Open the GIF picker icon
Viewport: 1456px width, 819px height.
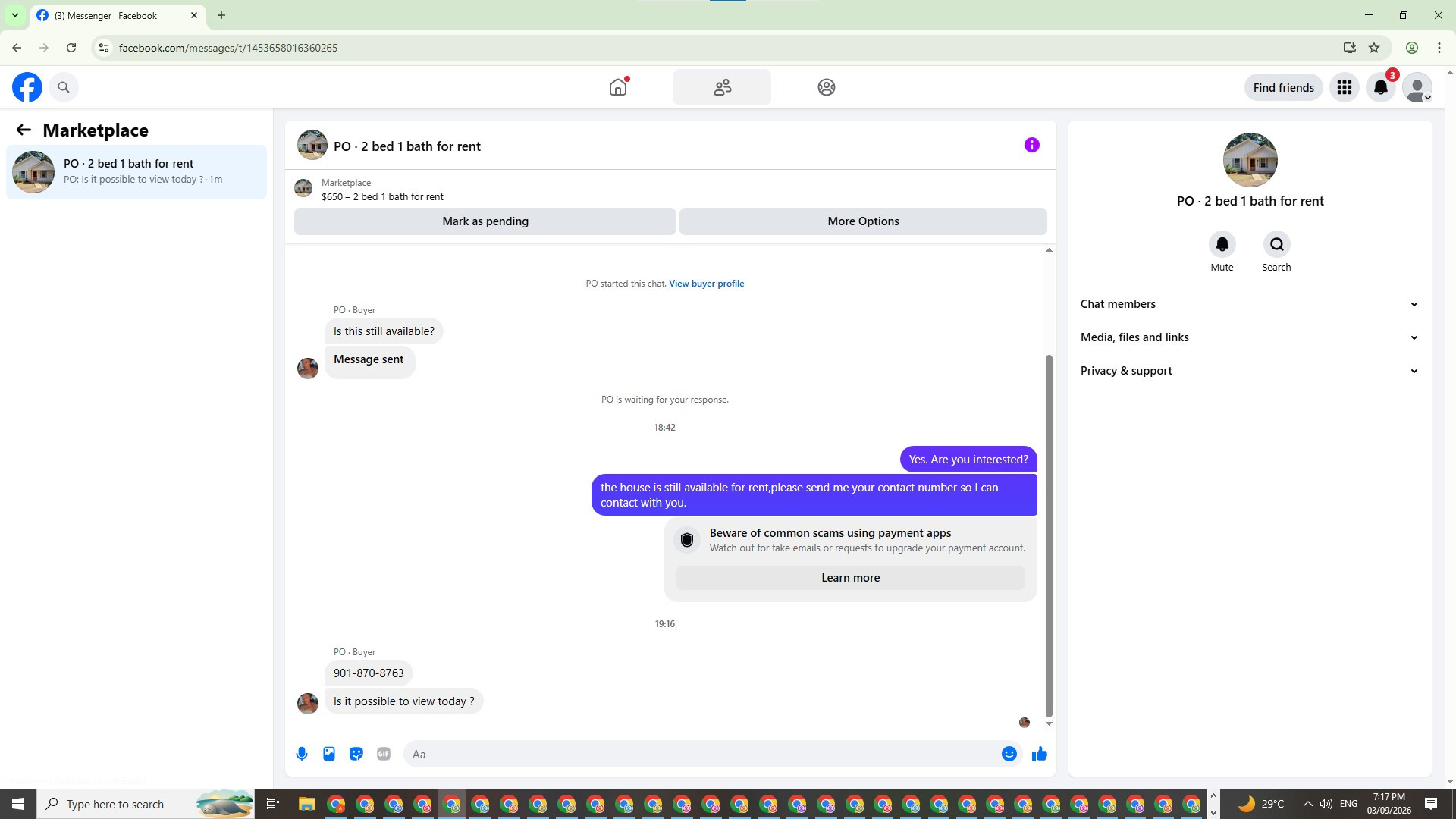click(384, 754)
